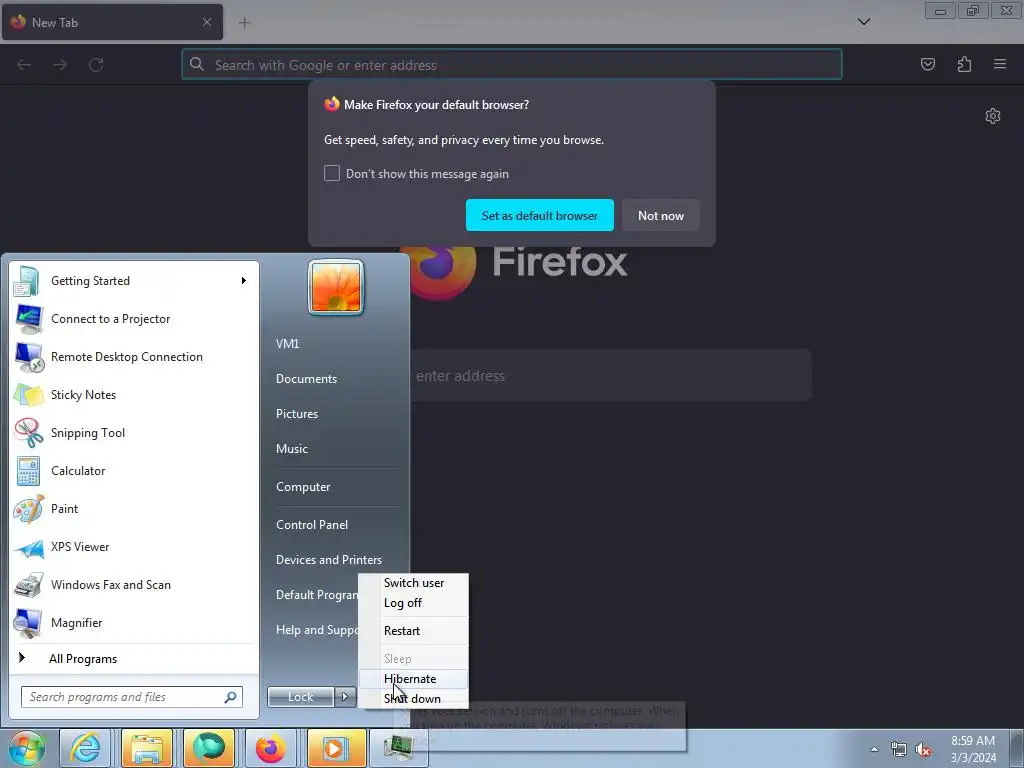Click the user account picture

tap(336, 287)
